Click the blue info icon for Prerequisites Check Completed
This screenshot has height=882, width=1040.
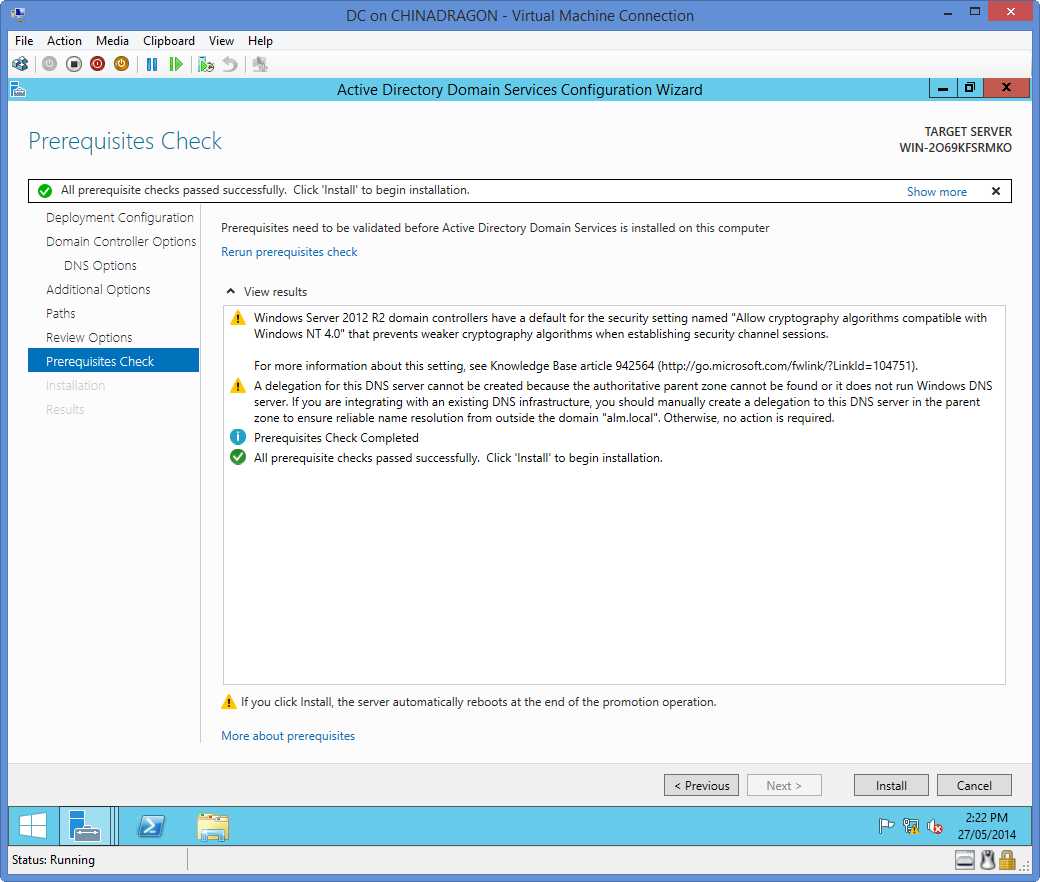237,438
